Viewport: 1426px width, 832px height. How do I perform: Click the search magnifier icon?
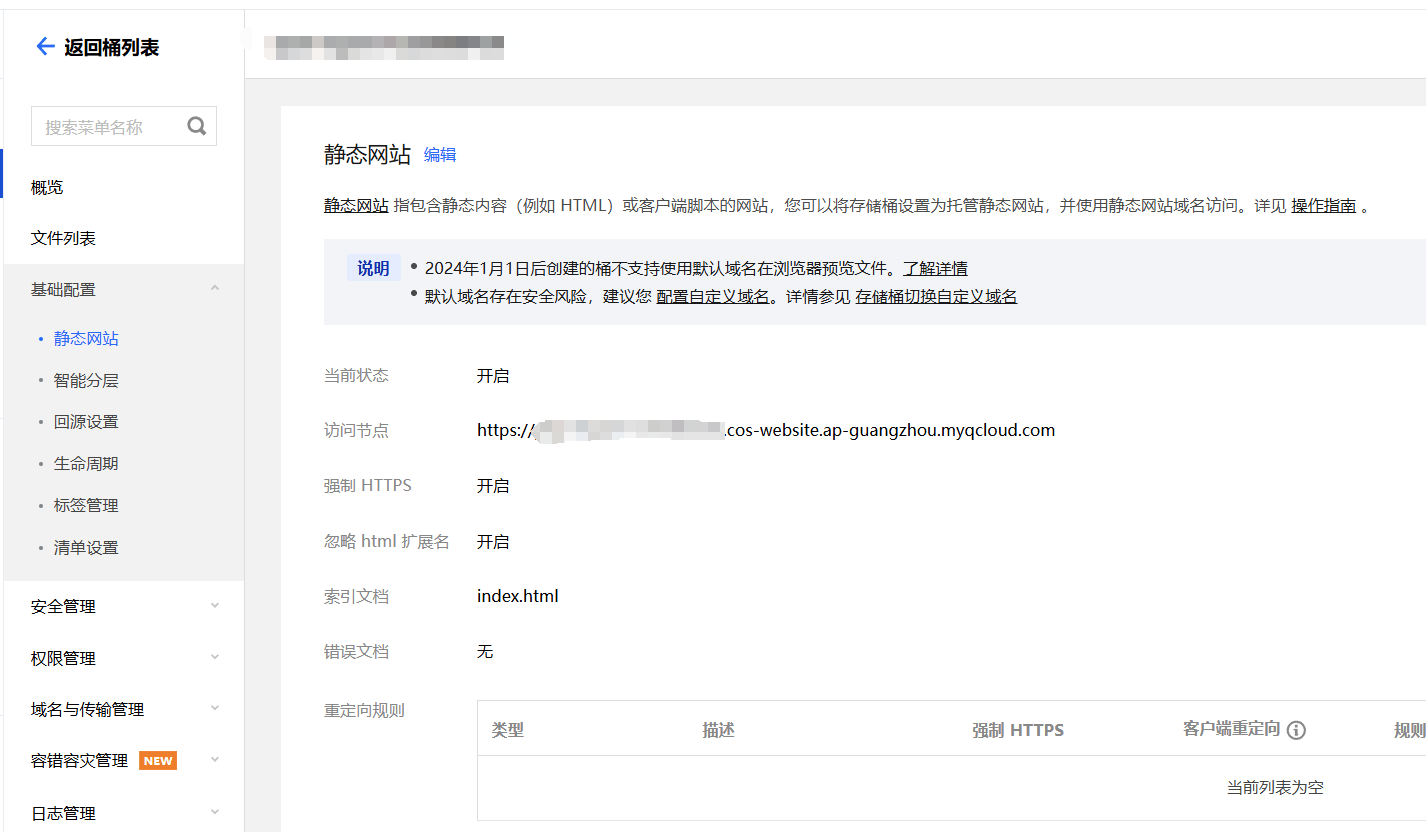coord(197,126)
